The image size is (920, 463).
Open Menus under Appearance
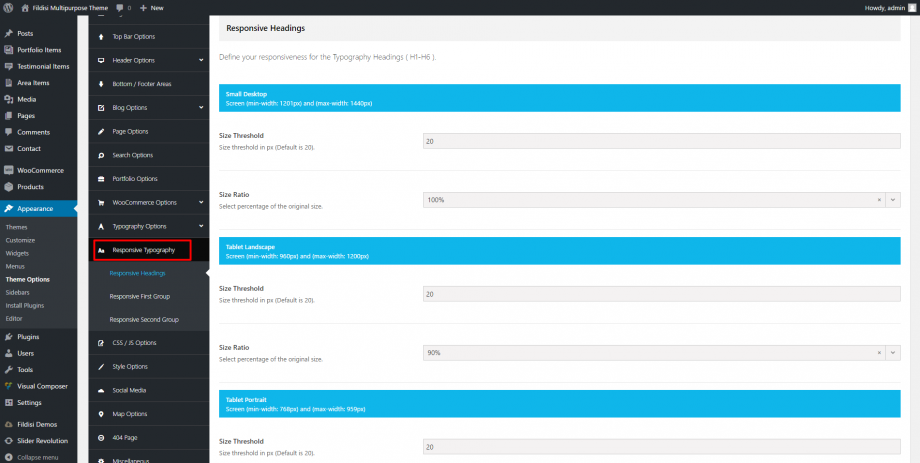pos(15,266)
